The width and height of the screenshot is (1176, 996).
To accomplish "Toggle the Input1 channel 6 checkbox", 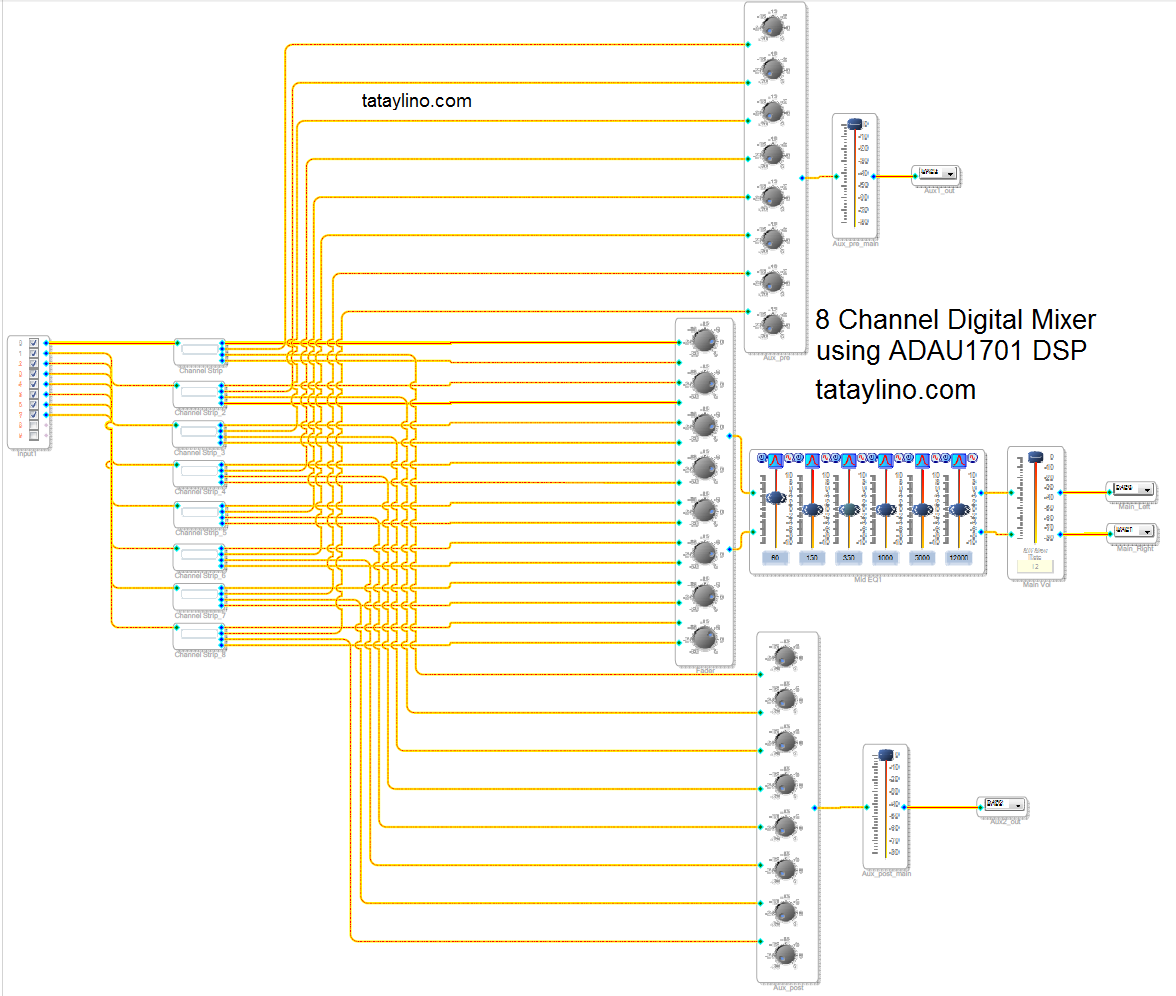I will pos(34,404).
